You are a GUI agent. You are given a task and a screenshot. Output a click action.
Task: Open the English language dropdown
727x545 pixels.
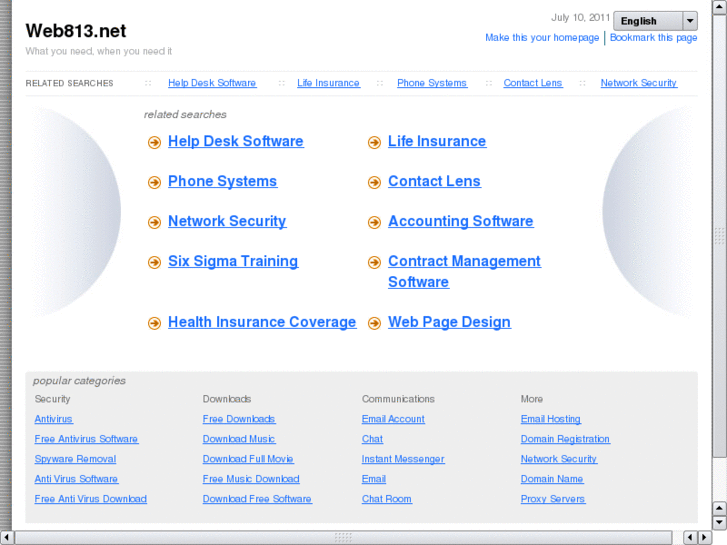tap(655, 21)
